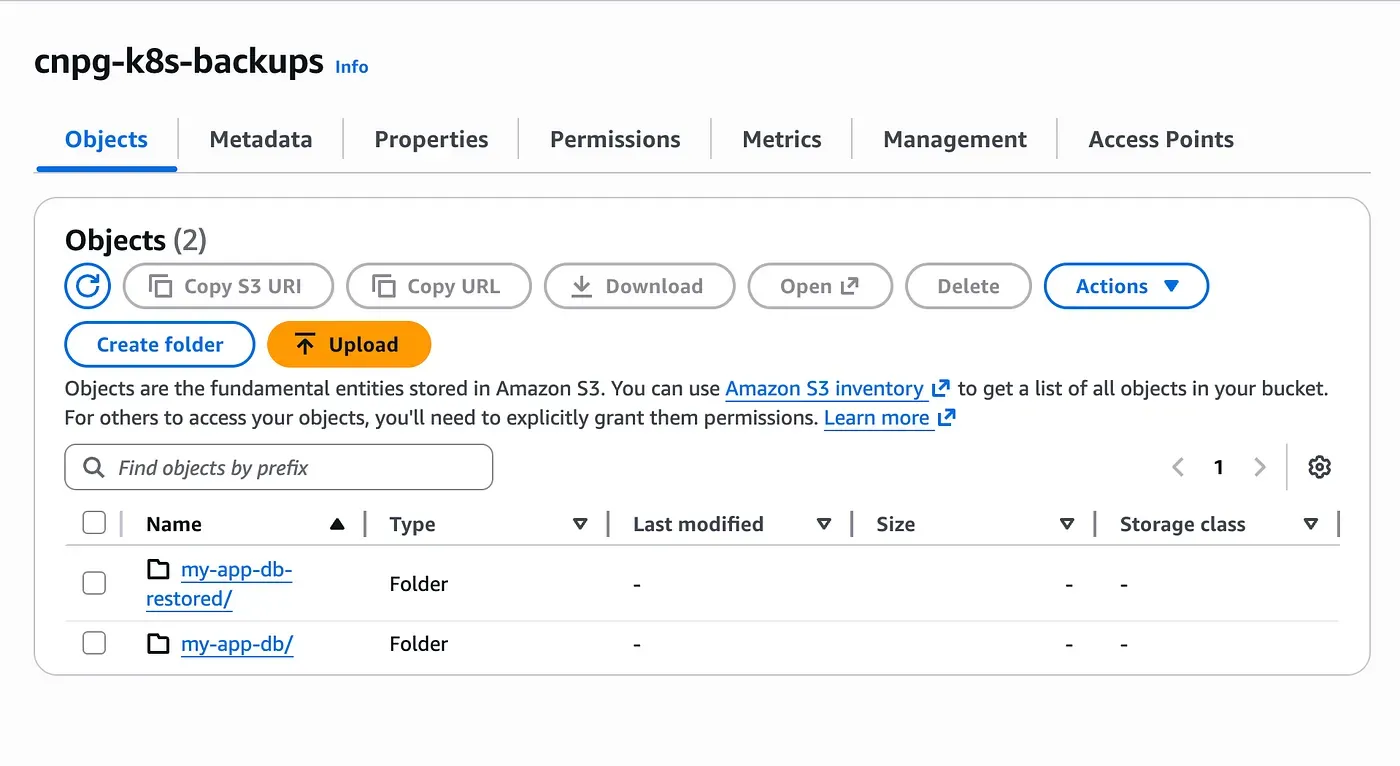The width and height of the screenshot is (1400, 766).
Task: Click the Copy S3 URI button
Action: (227, 286)
